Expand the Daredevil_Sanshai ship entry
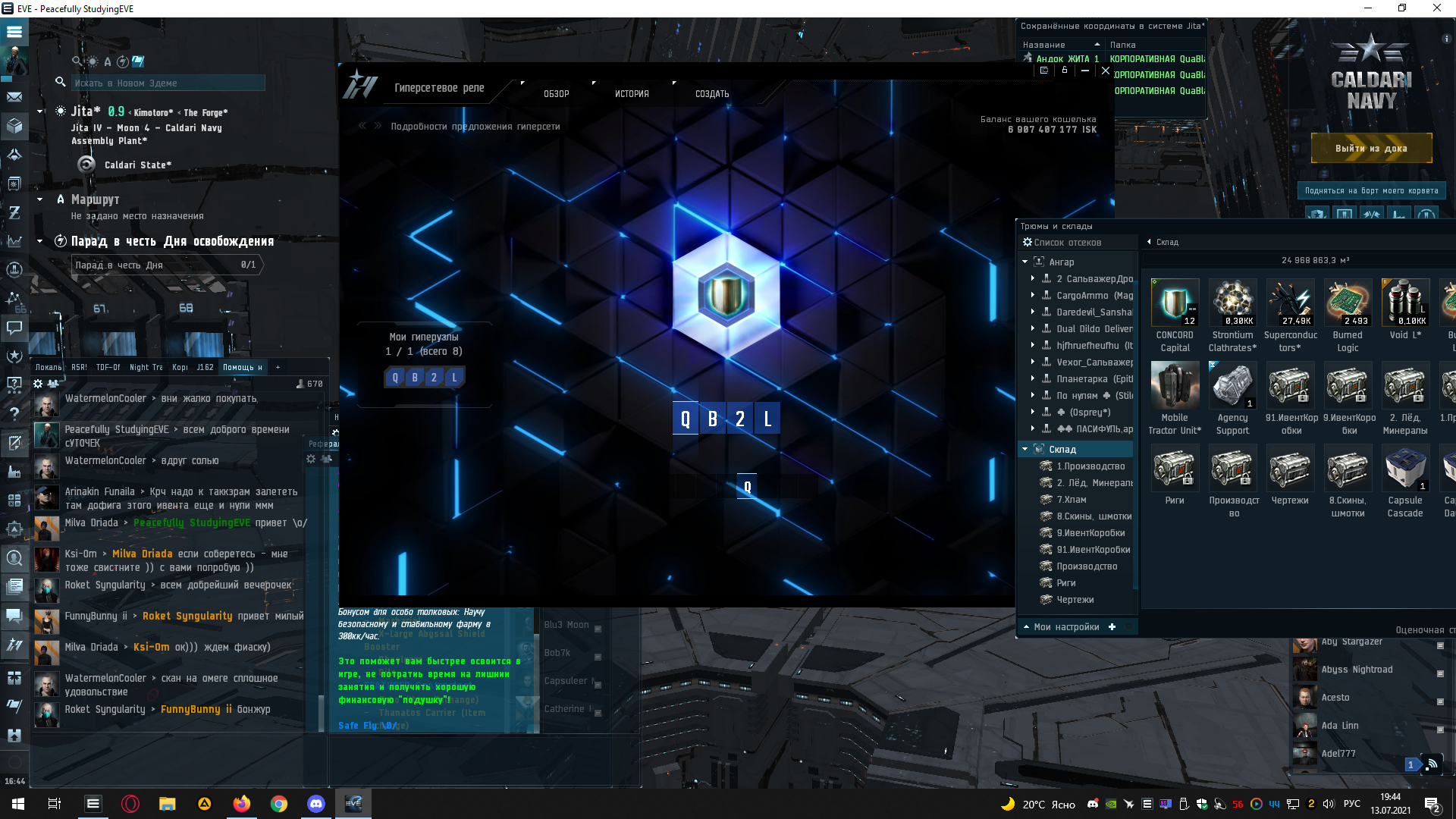 (x=1033, y=312)
